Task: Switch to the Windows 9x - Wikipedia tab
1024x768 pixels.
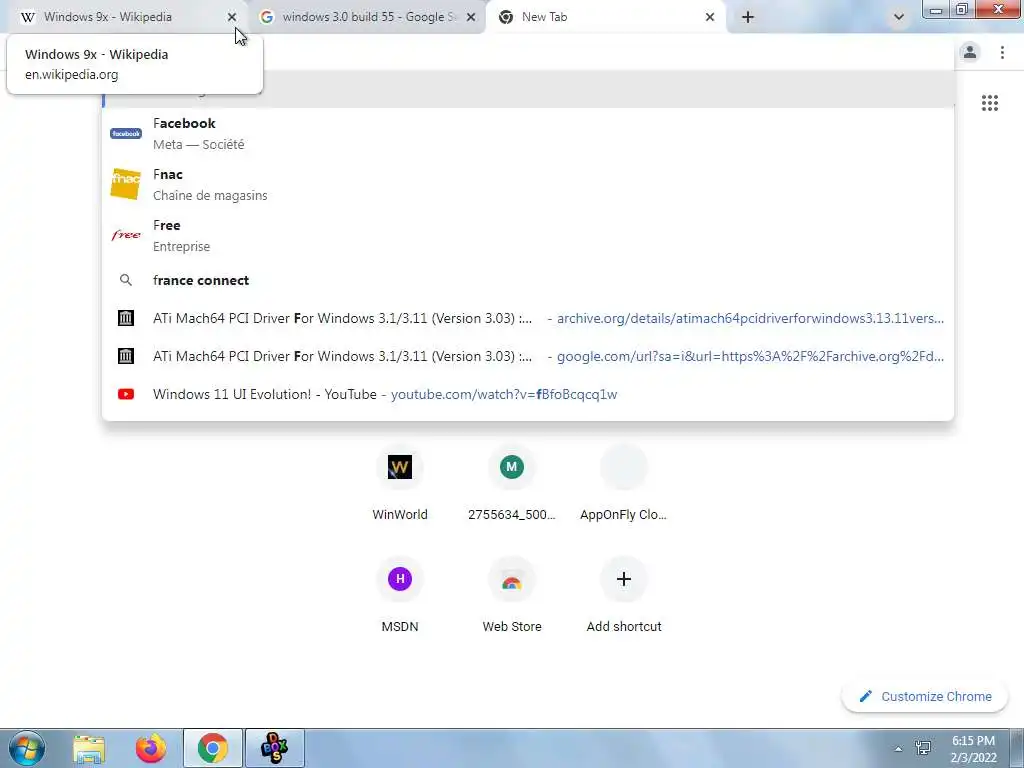Action: (124, 17)
